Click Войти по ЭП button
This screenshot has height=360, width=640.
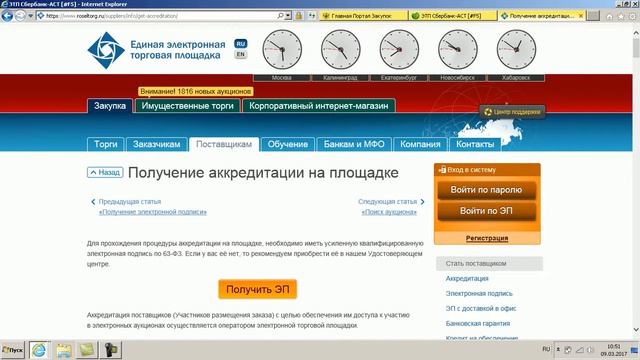pyautogui.click(x=487, y=211)
